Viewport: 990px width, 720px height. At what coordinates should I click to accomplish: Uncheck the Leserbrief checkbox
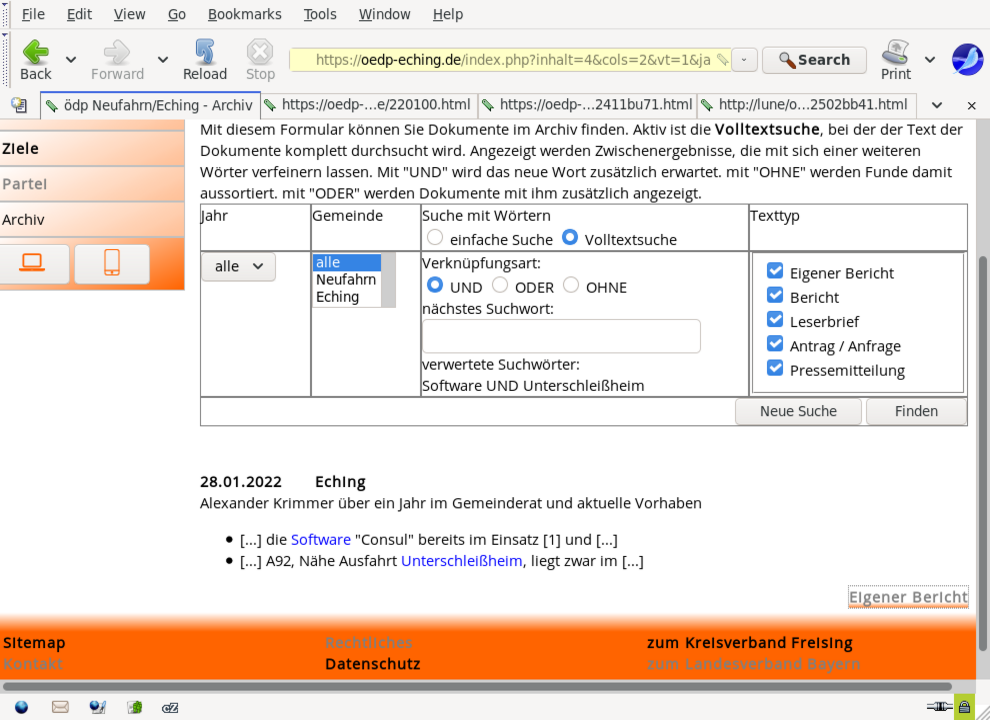774,321
